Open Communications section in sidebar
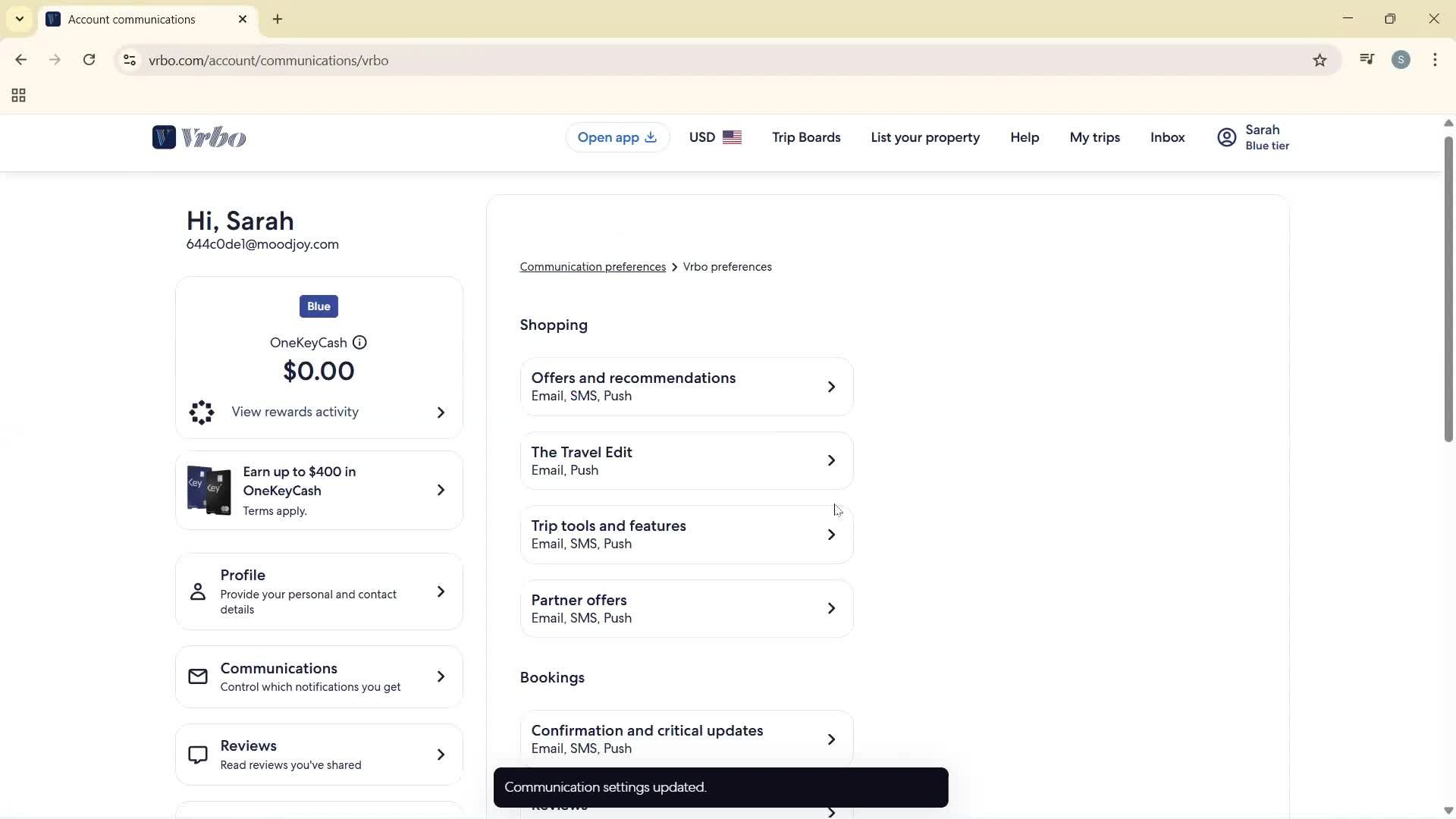 pos(318,677)
